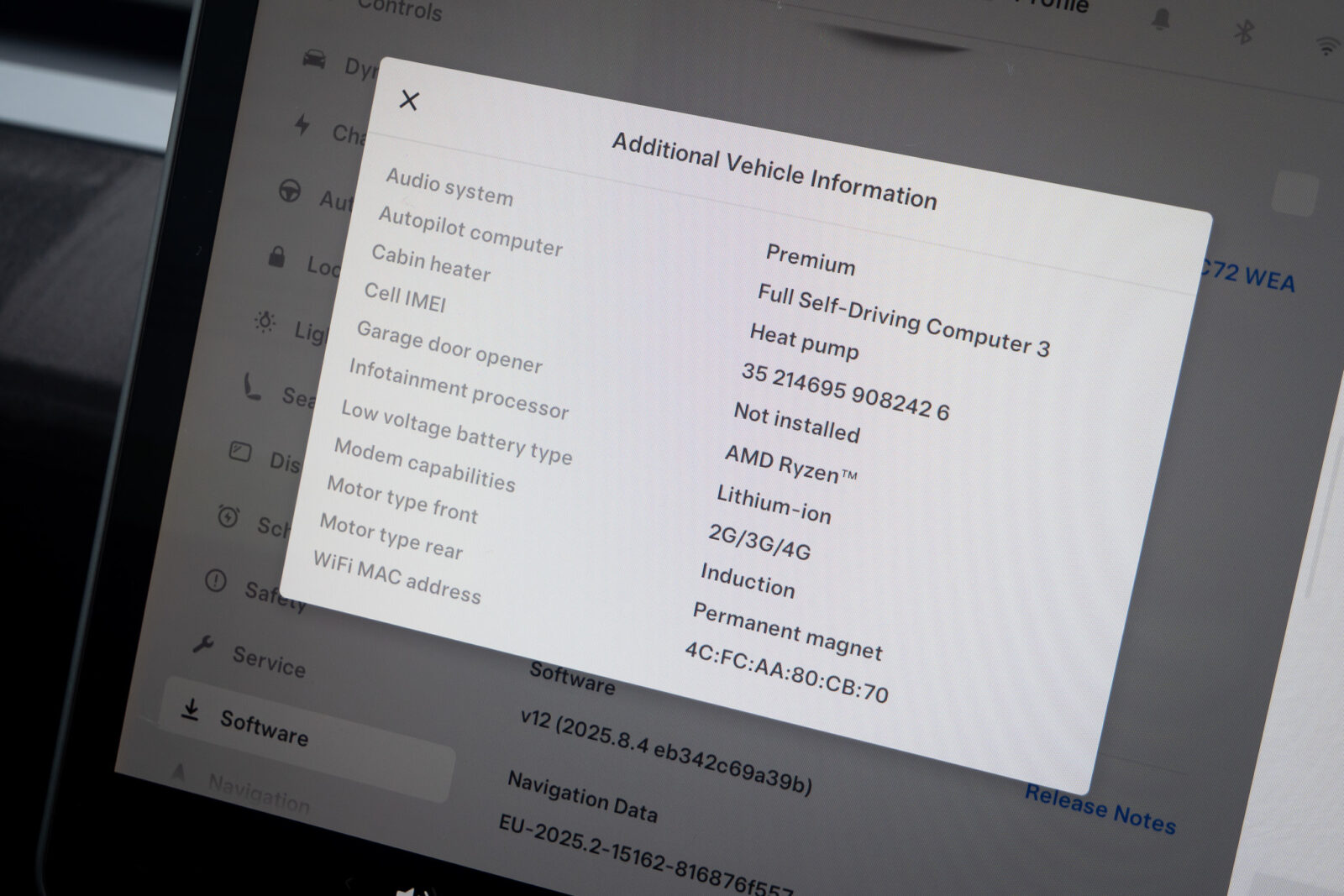Tap the 'Heat pump' value

click(804, 341)
